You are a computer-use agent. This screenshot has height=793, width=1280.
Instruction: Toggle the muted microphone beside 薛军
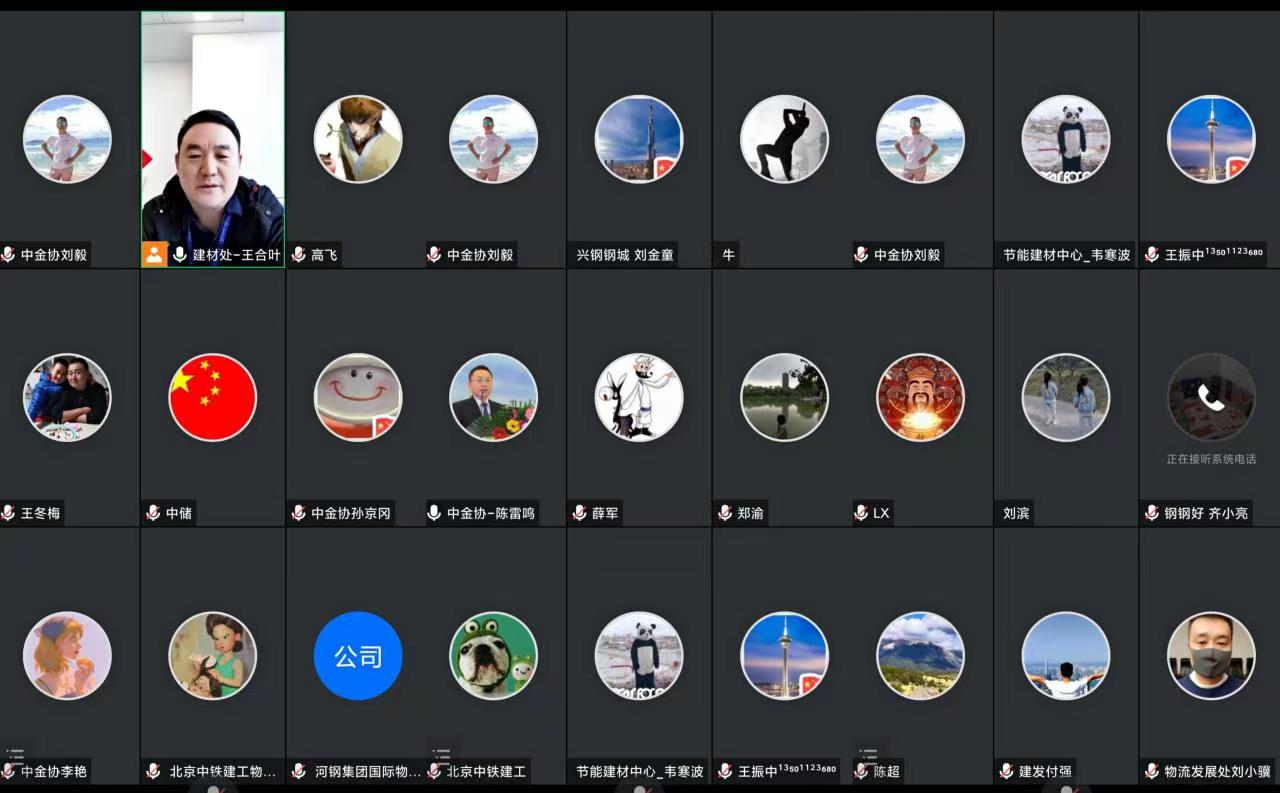[x=579, y=513]
